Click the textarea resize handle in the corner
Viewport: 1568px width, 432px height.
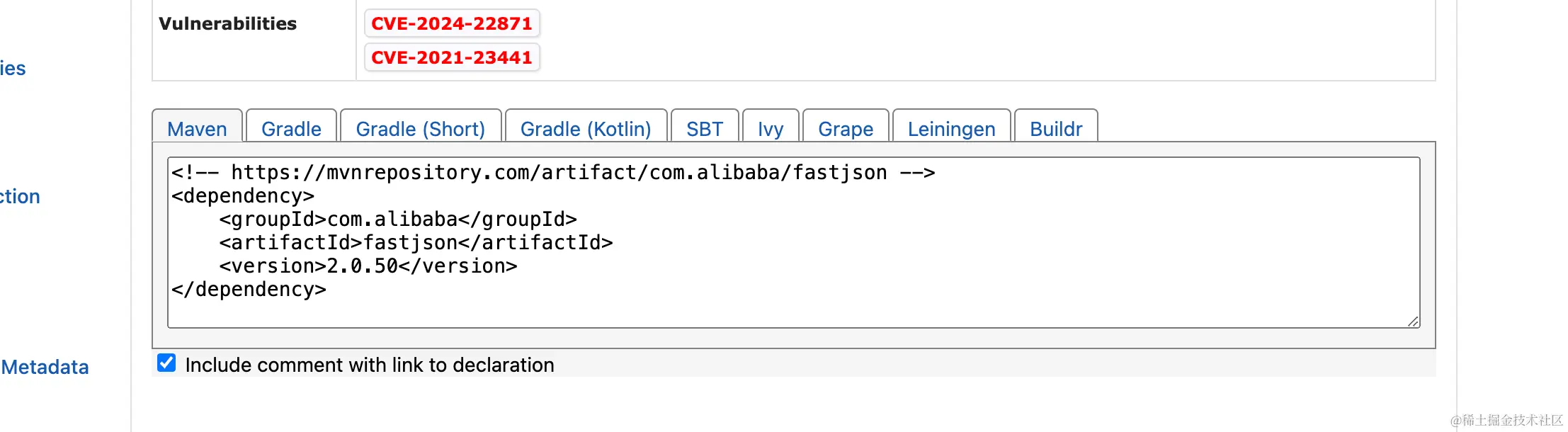(x=1413, y=322)
